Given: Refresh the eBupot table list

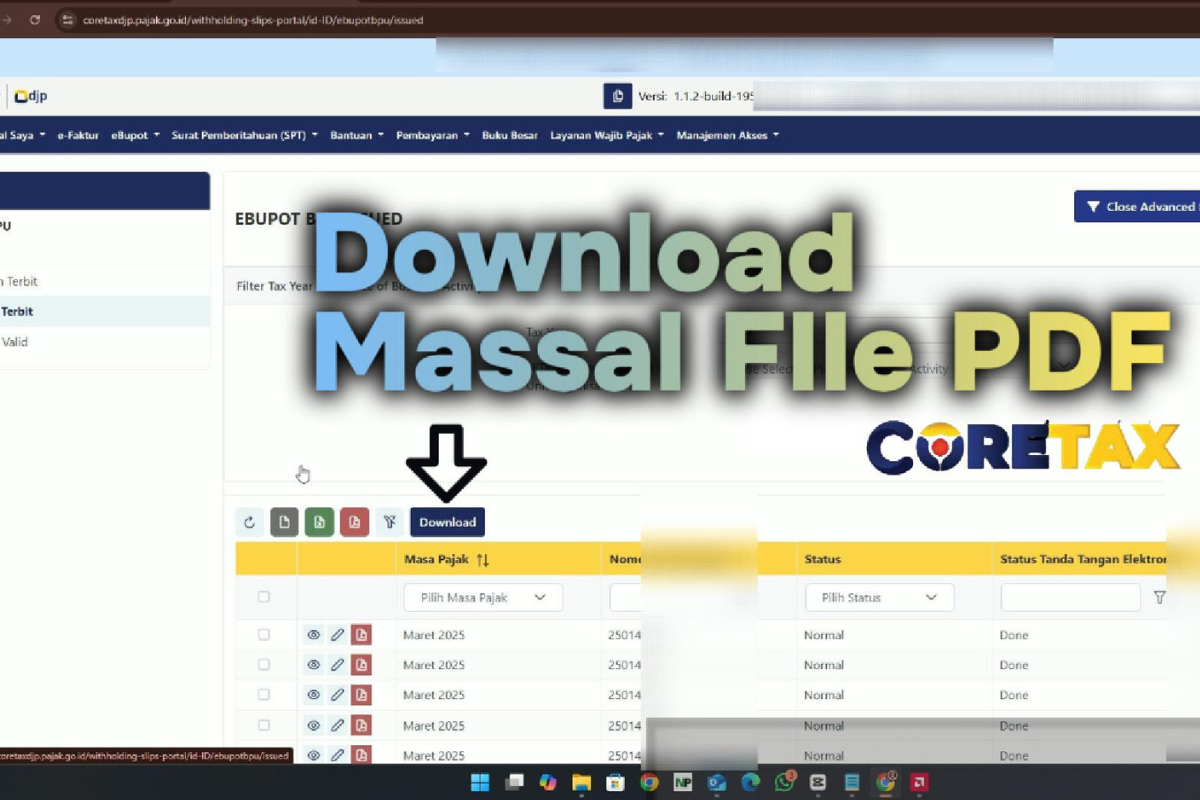Looking at the screenshot, I should pos(250,522).
